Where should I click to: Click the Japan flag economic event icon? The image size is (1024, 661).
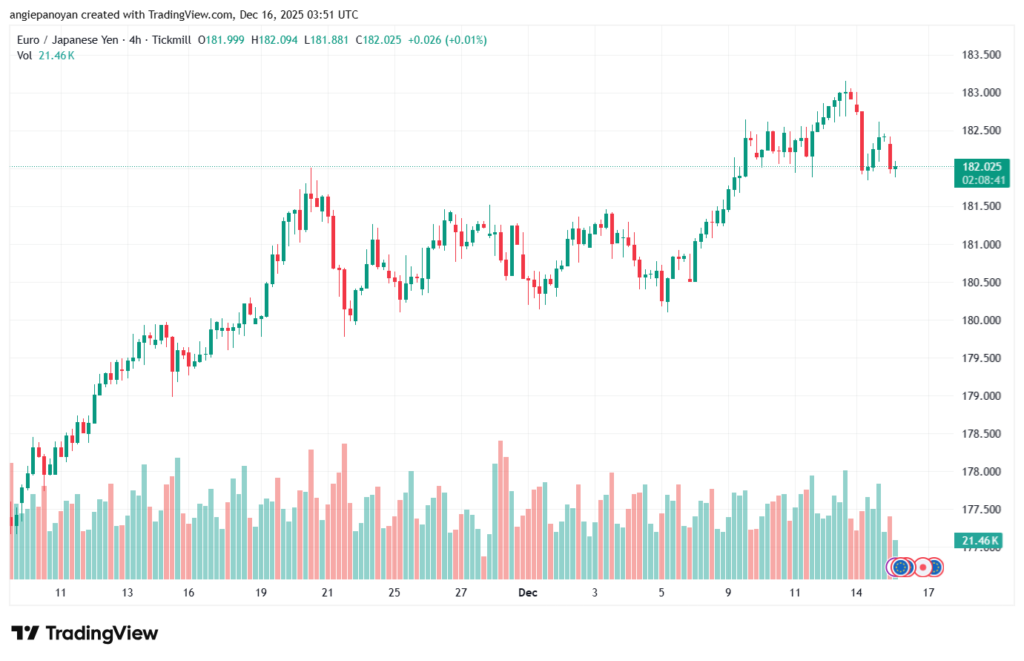pyautogui.click(x=922, y=567)
